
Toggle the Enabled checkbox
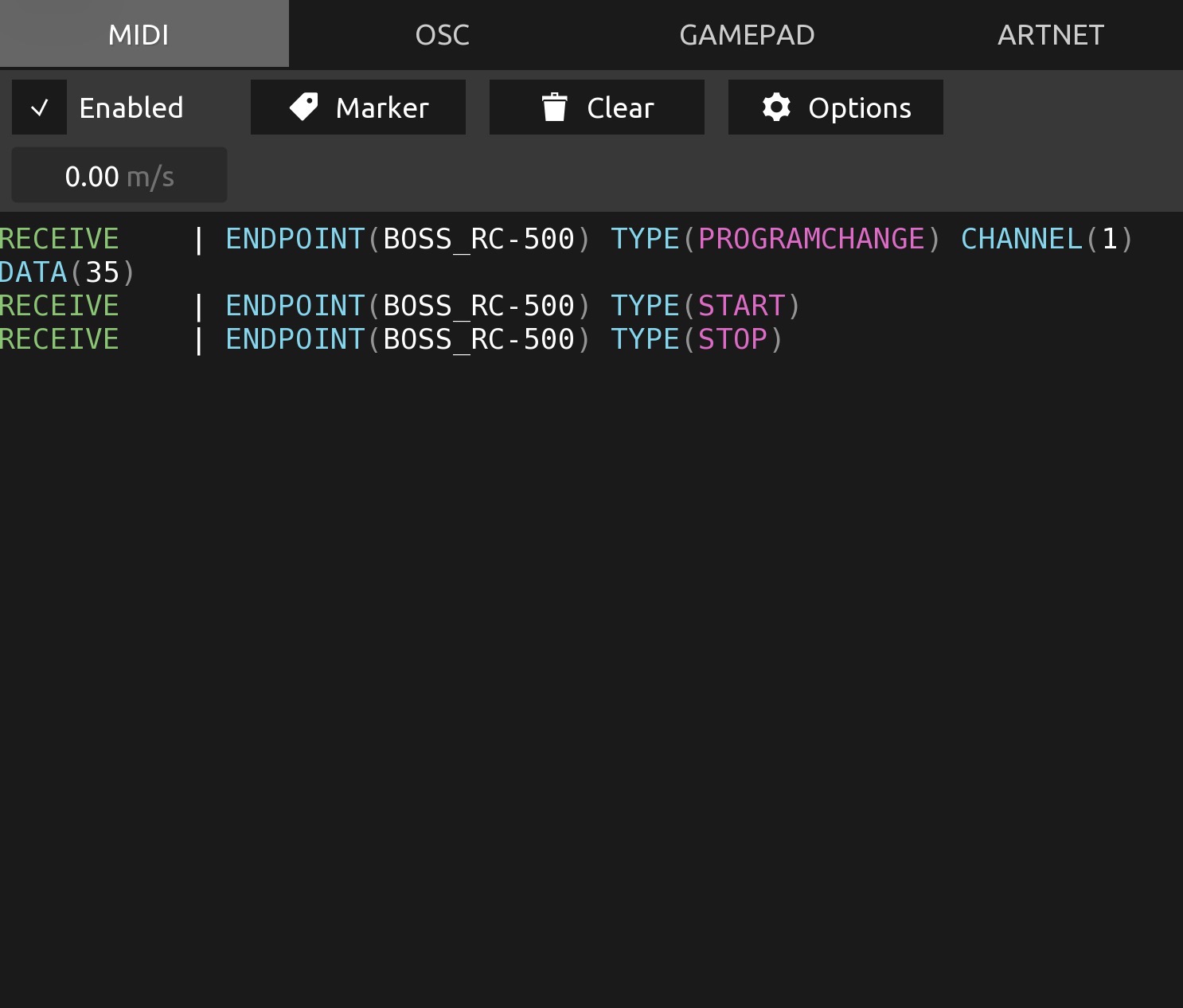39,107
